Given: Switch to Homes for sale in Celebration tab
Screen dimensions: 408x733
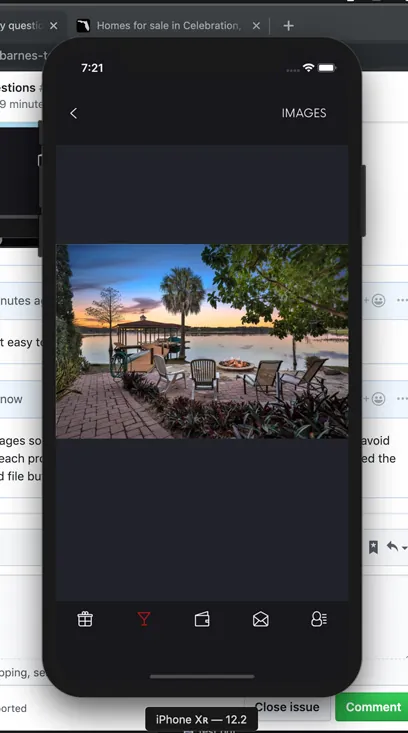Looking at the screenshot, I should pos(168,26).
